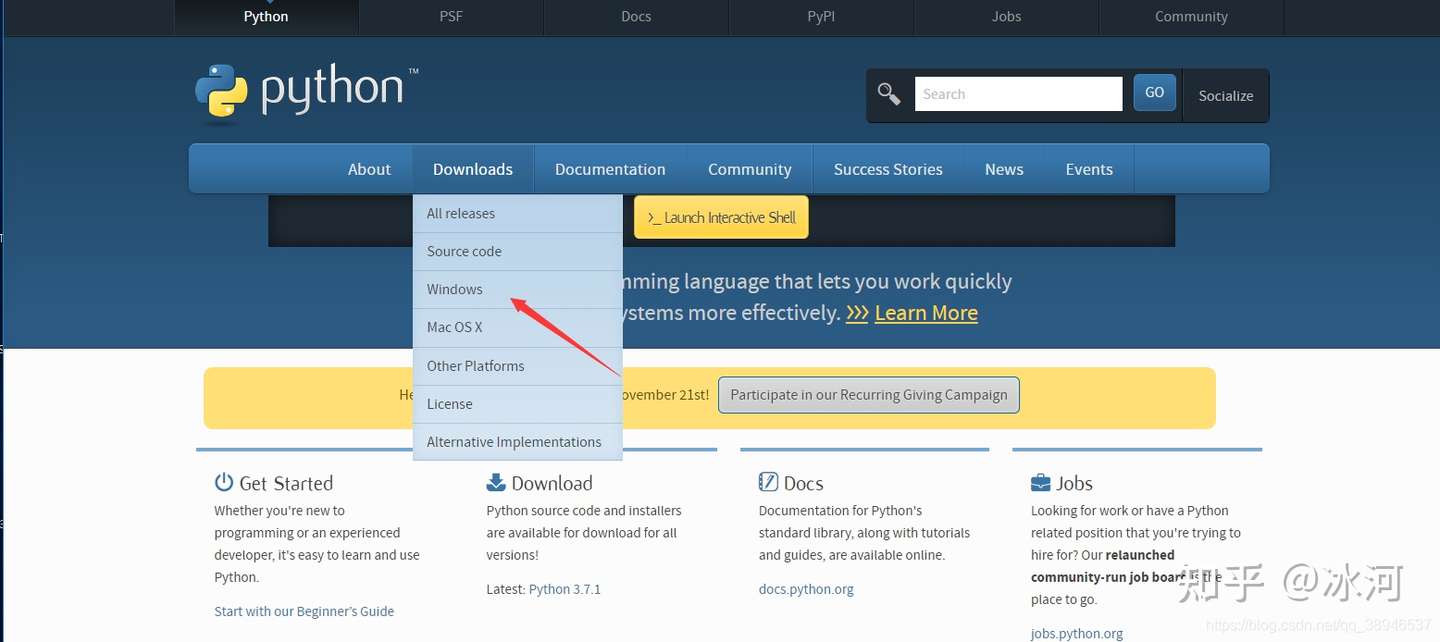Open the Community tab in top bar
The image size is (1440, 642).
pos(1191,17)
